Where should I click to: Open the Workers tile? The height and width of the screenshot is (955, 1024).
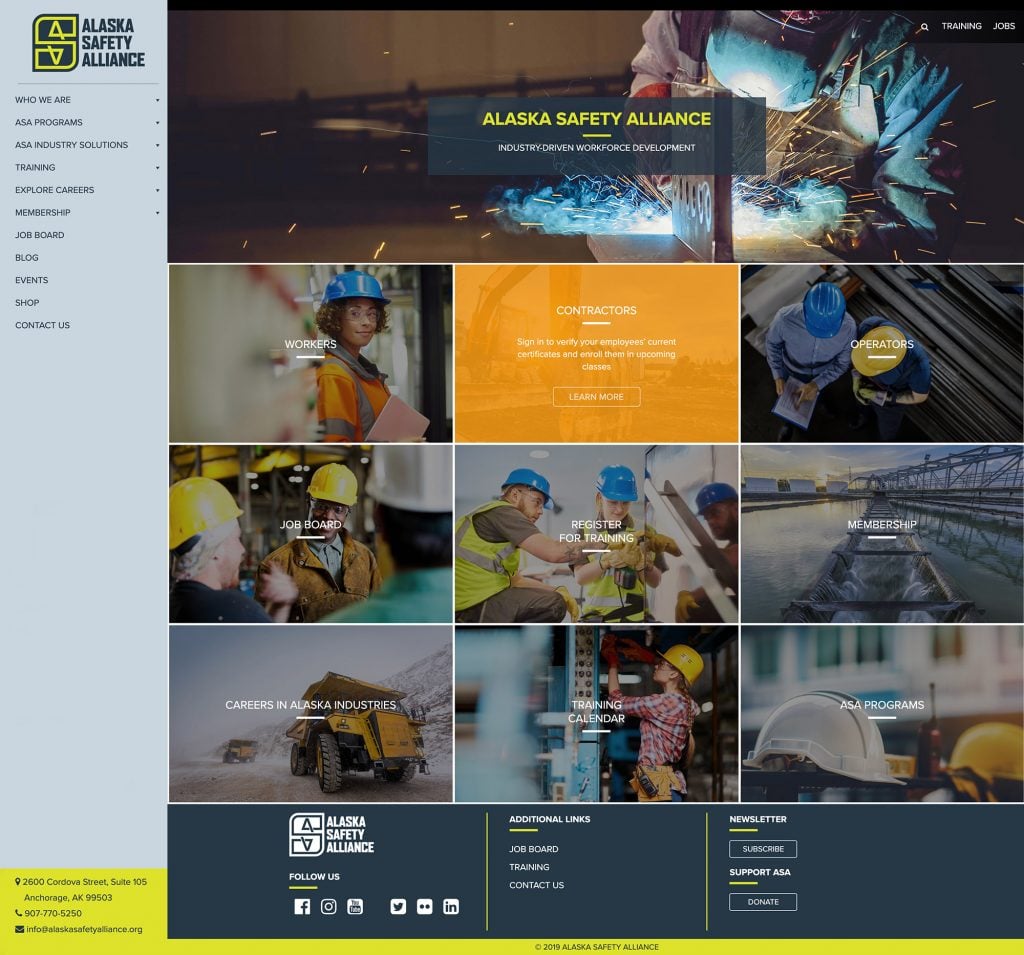click(311, 353)
